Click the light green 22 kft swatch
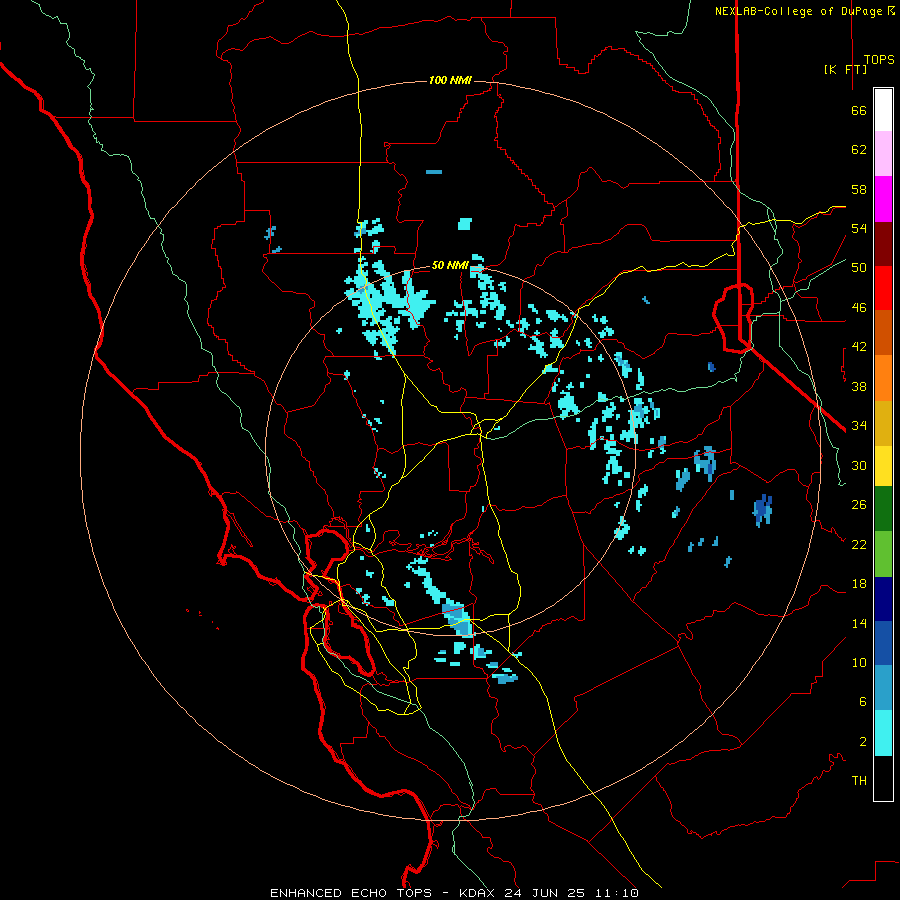 pyautogui.click(x=883, y=554)
